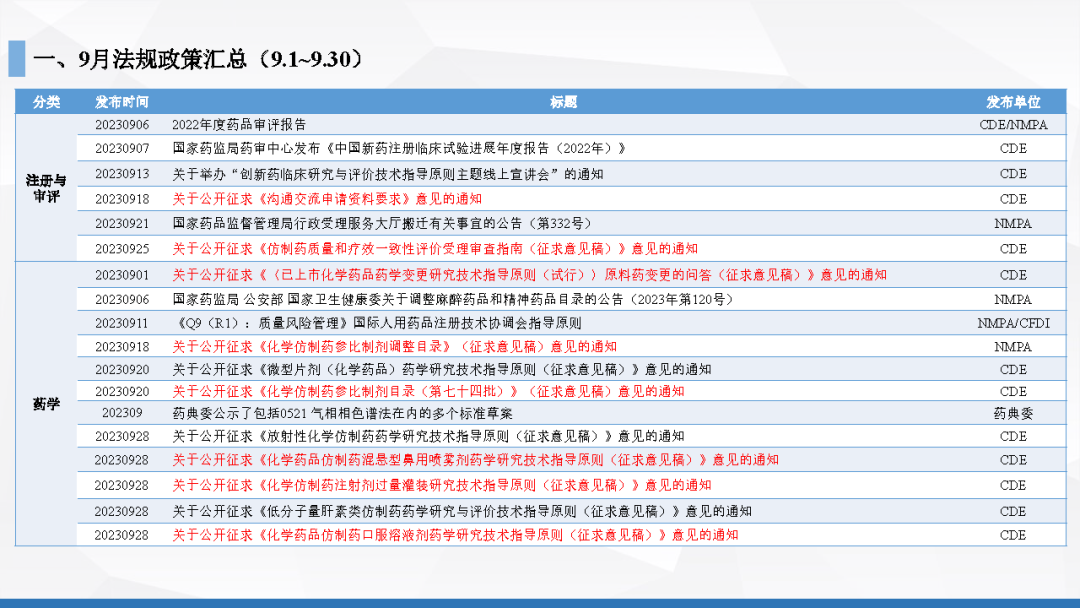This screenshot has width=1080, height=608.
Task: Click the 行政受理服务大厅搬迁 announcement (第332号)
Action: (382, 224)
